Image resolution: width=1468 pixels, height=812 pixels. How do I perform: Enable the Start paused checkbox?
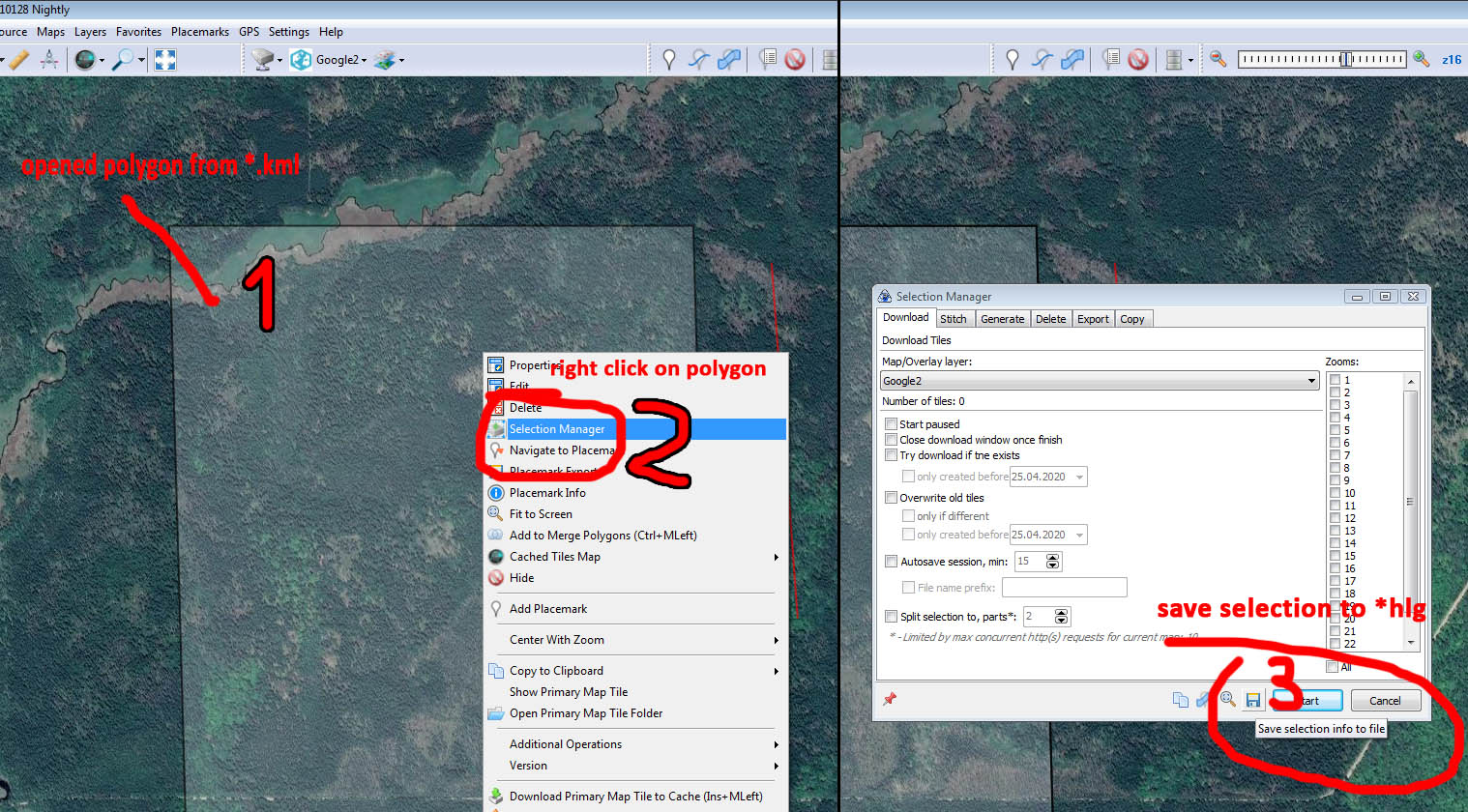pyautogui.click(x=892, y=424)
